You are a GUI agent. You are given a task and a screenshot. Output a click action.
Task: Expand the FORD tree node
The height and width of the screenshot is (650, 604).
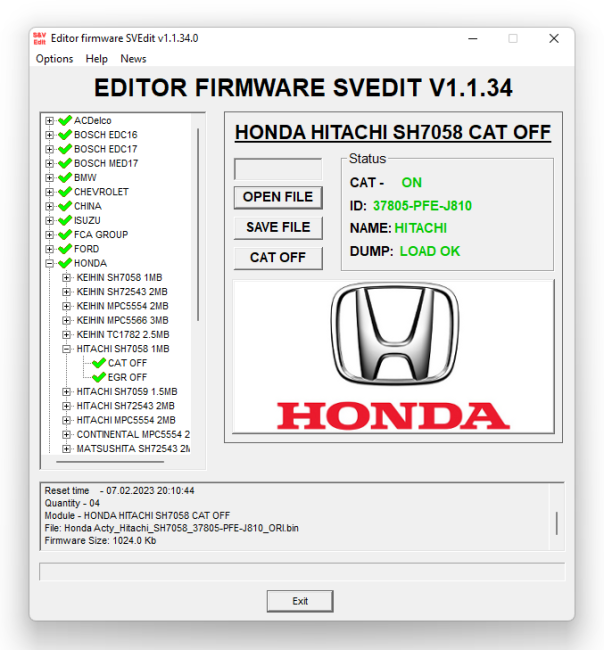49,249
